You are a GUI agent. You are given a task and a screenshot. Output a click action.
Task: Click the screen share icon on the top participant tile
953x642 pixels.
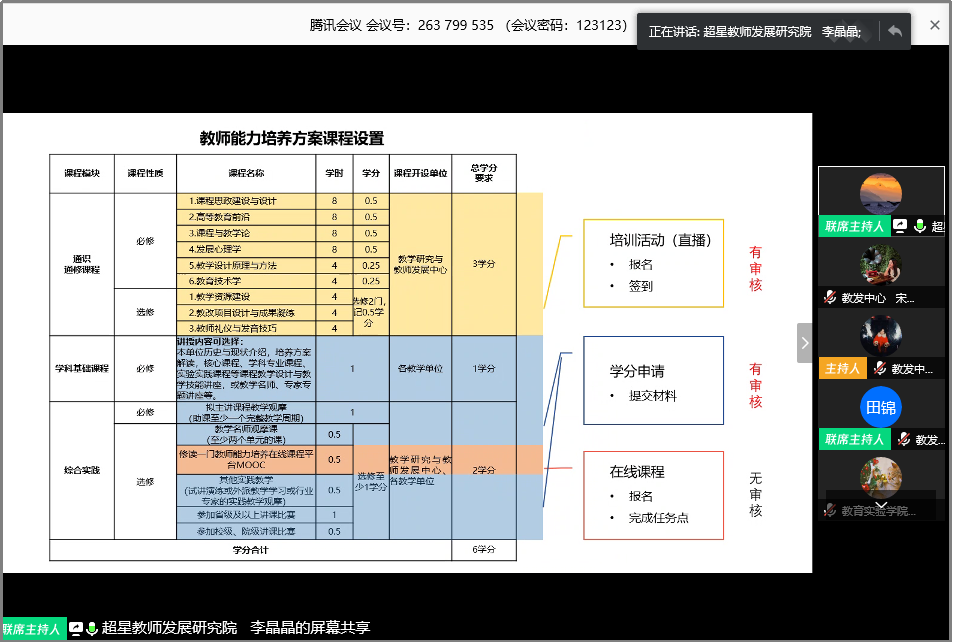point(900,226)
